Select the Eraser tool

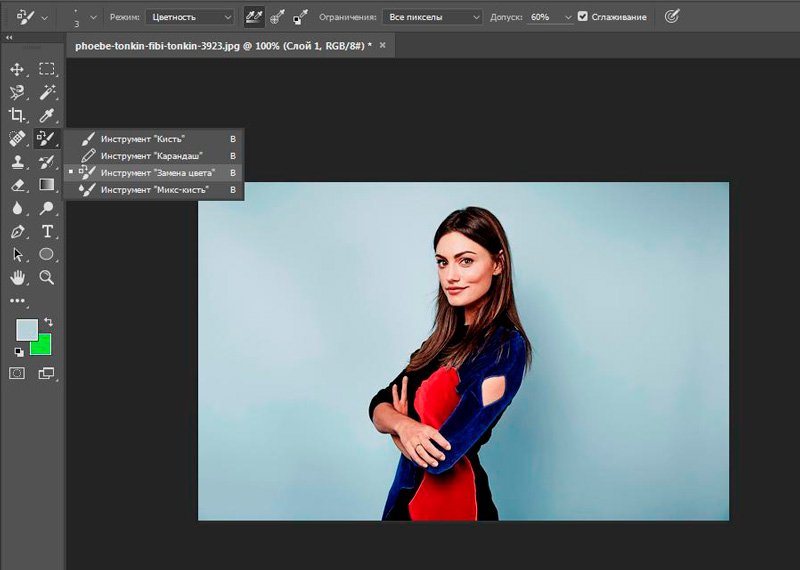point(17,185)
